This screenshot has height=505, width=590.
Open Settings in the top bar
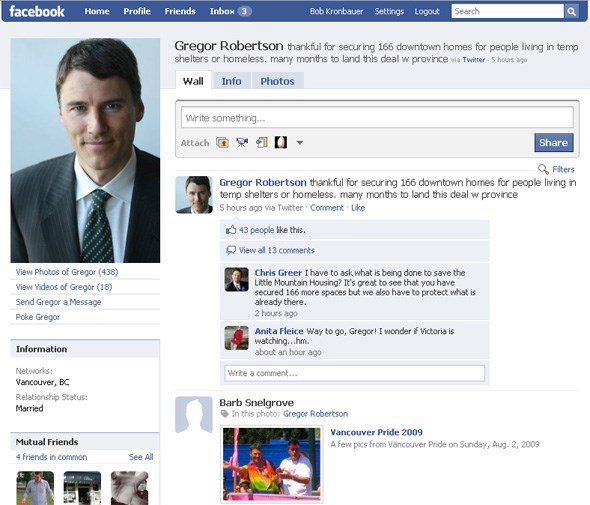click(x=389, y=11)
